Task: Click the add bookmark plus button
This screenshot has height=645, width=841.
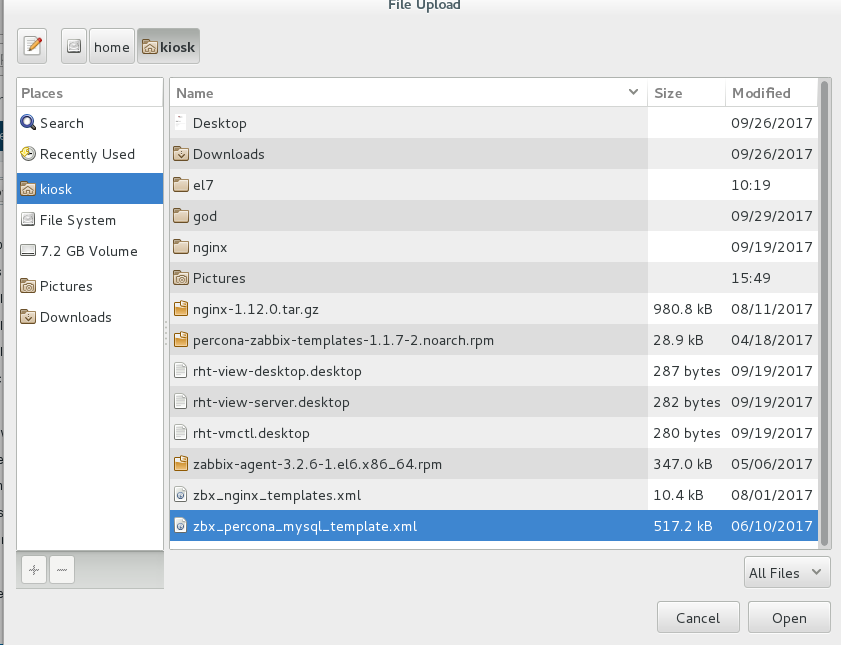Action: point(34,569)
